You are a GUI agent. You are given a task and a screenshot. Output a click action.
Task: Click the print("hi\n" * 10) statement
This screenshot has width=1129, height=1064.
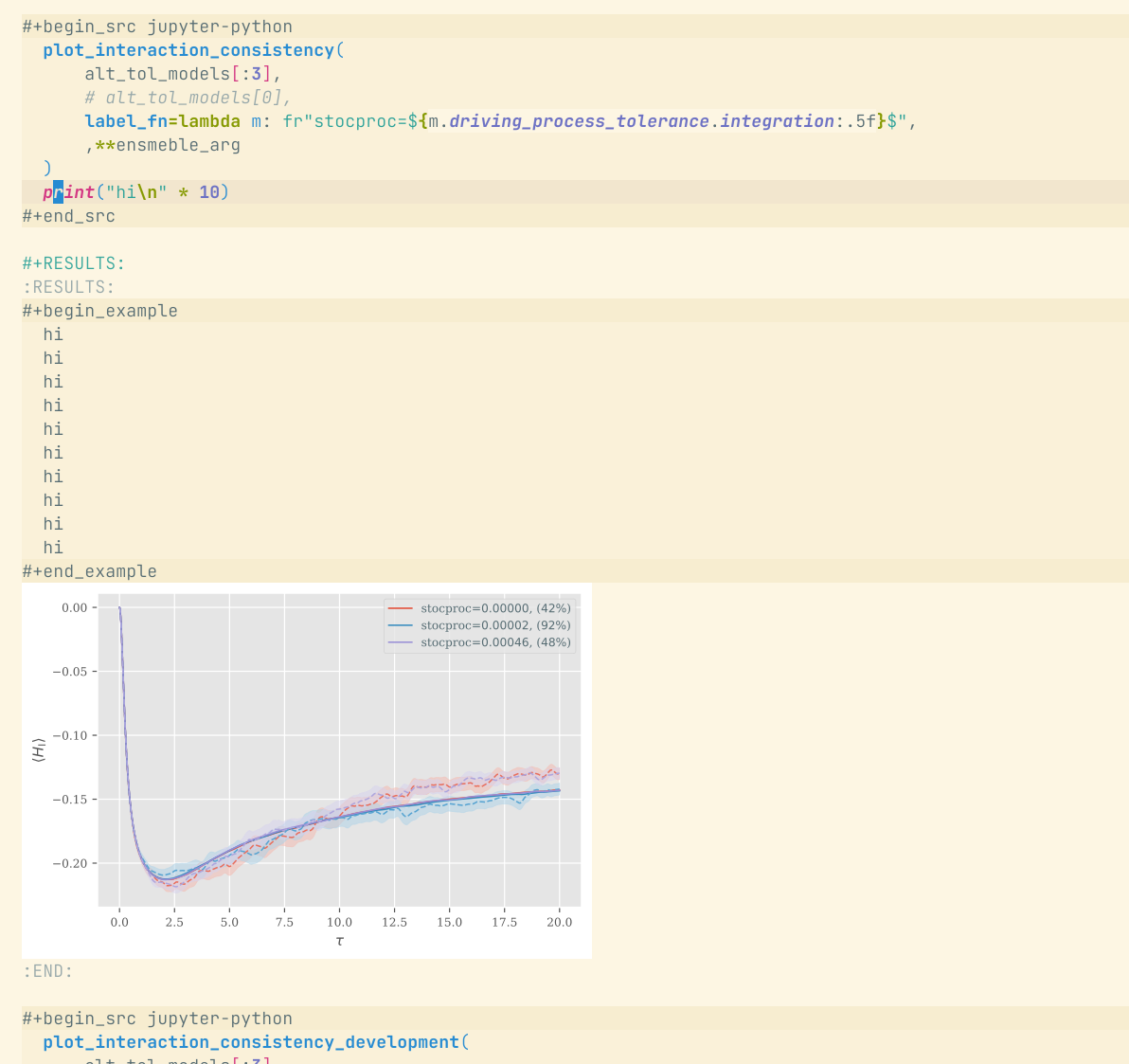pyautogui.click(x=136, y=192)
